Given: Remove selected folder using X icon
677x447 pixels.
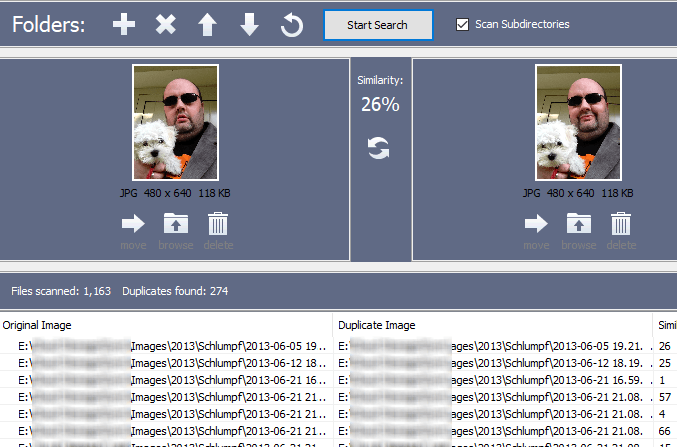Looking at the screenshot, I should click(x=165, y=24).
